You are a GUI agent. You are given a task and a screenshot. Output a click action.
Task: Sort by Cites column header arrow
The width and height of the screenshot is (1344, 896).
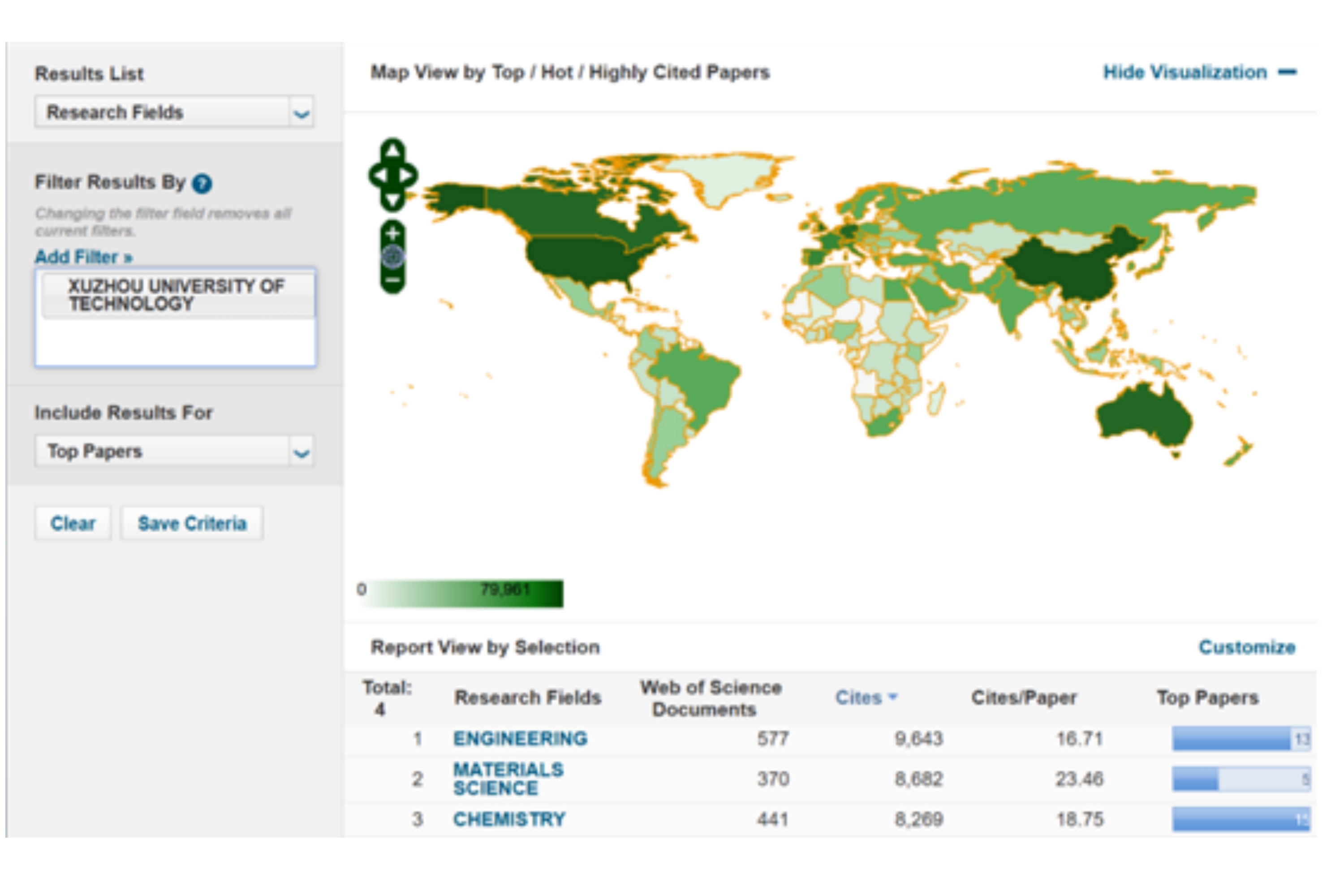coord(893,697)
